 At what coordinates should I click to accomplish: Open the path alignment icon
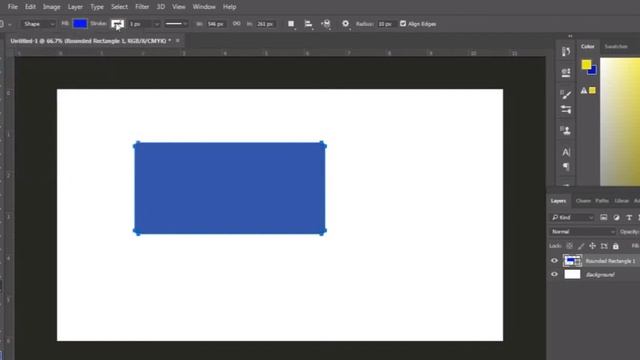click(x=309, y=24)
